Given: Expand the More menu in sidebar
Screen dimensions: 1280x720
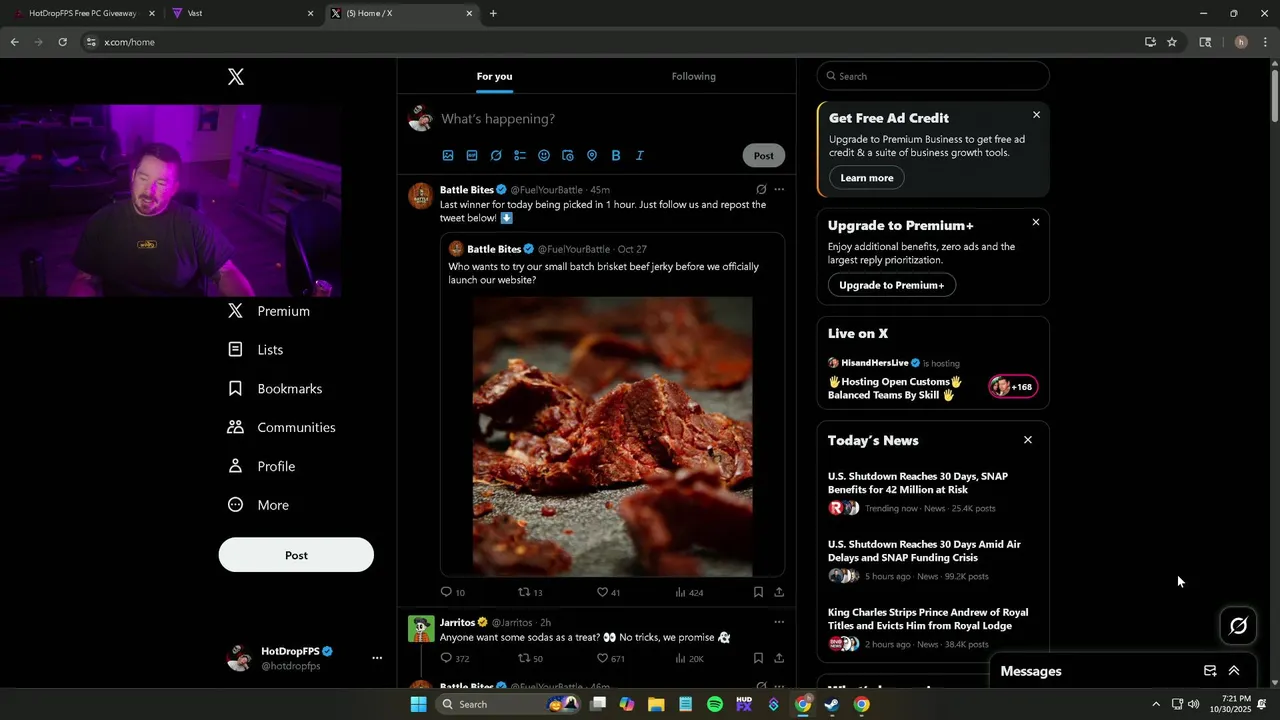Looking at the screenshot, I should pyautogui.click(x=259, y=505).
